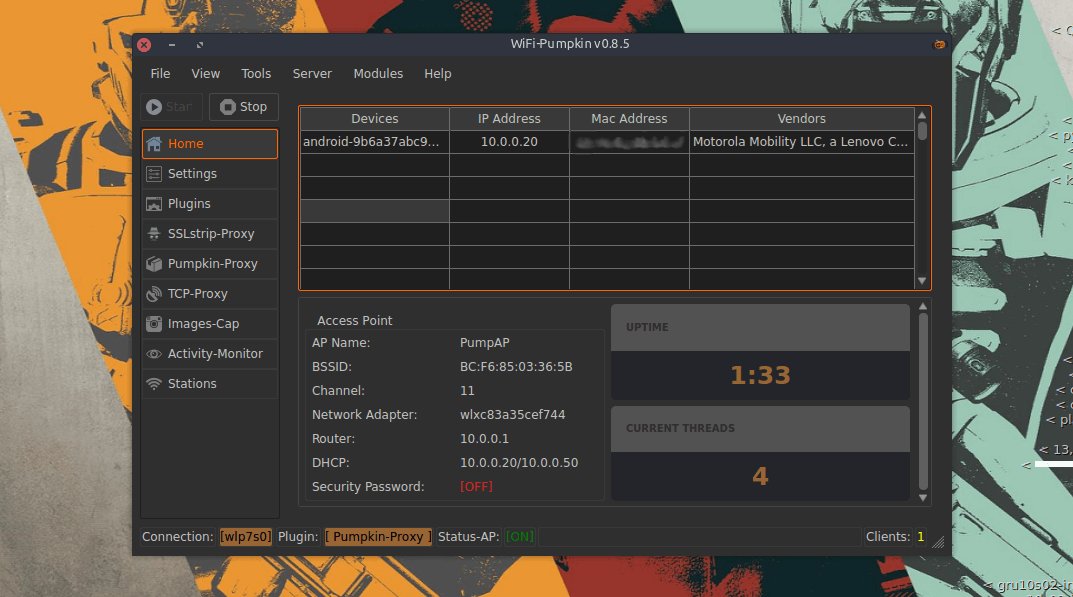Select the android-9b6a37abc9 device row

click(x=372, y=142)
